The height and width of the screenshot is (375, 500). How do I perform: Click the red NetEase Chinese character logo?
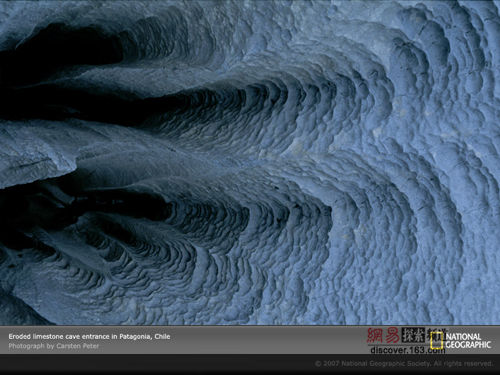coord(383,336)
